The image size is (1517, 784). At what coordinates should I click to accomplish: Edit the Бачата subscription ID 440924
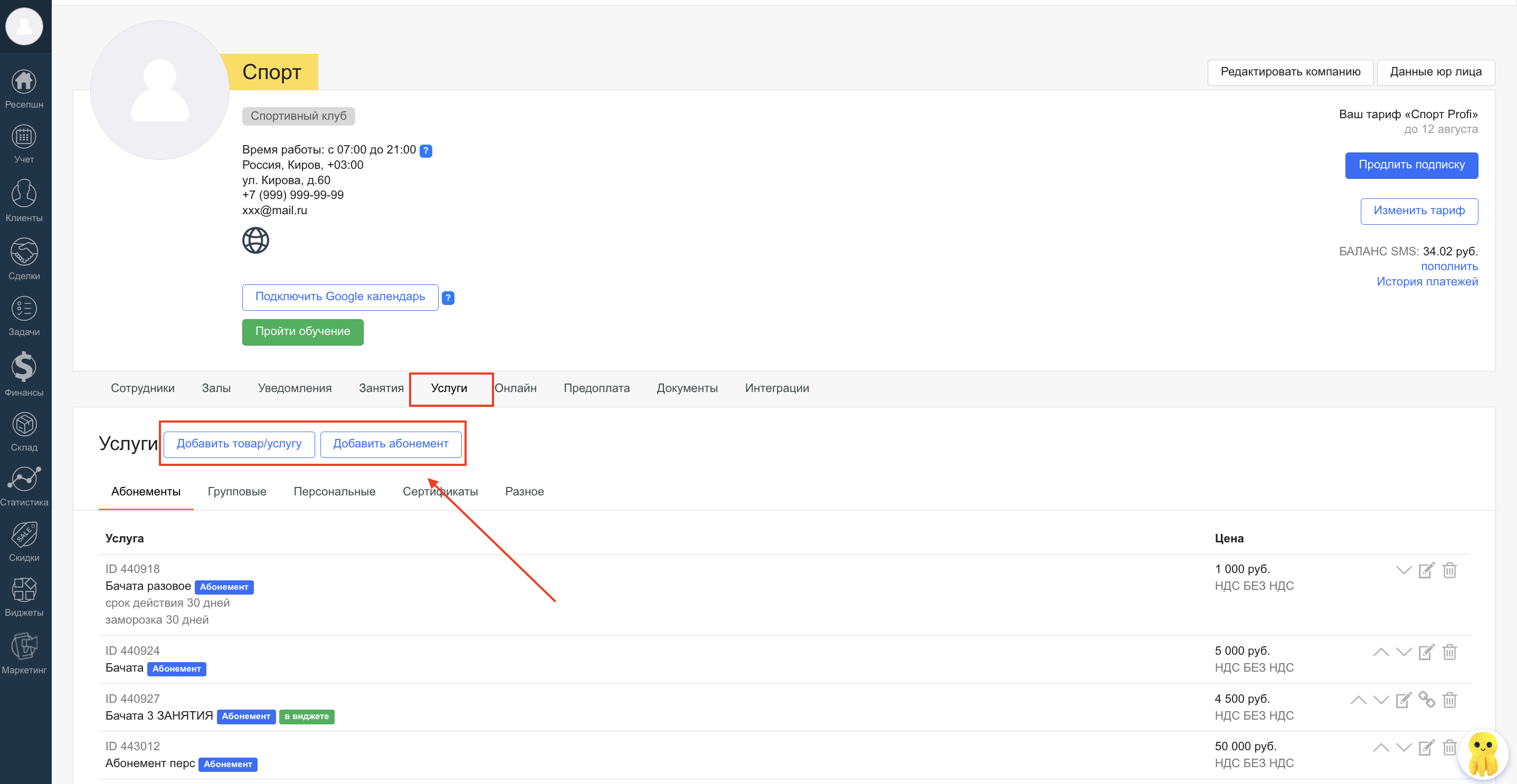(1426, 652)
